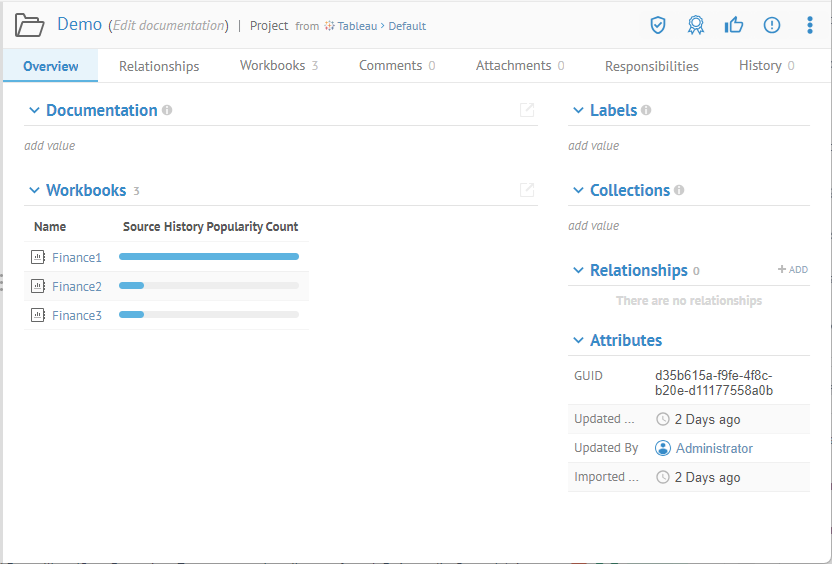This screenshot has width=832, height=564.
Task: Collapse the Relationships panel chevron
Action: point(578,271)
